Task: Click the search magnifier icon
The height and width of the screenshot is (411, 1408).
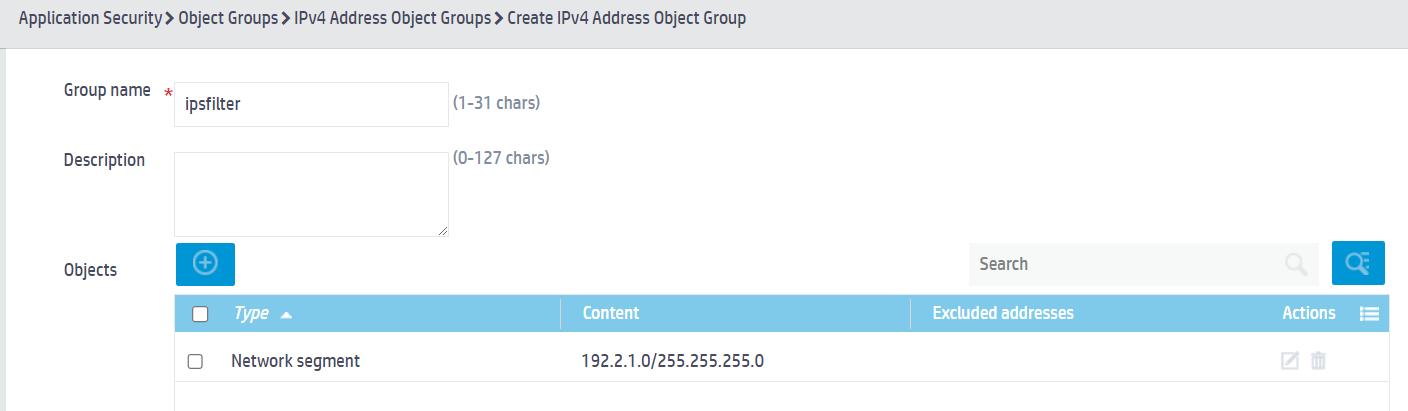Action: coord(1296,264)
